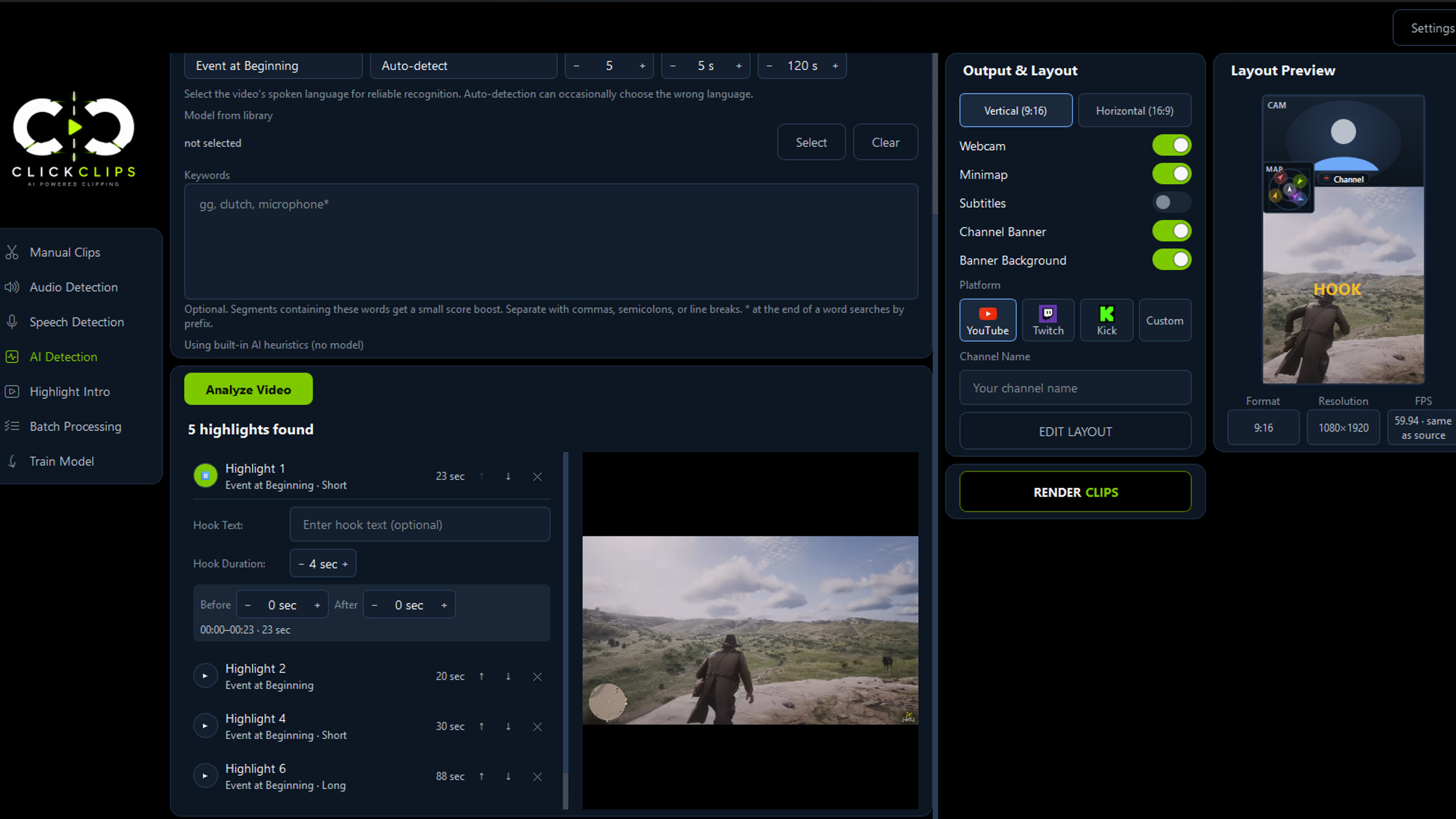Move Highlight 2 down in list
Image resolution: width=1456 pixels, height=819 pixels.
tap(508, 676)
